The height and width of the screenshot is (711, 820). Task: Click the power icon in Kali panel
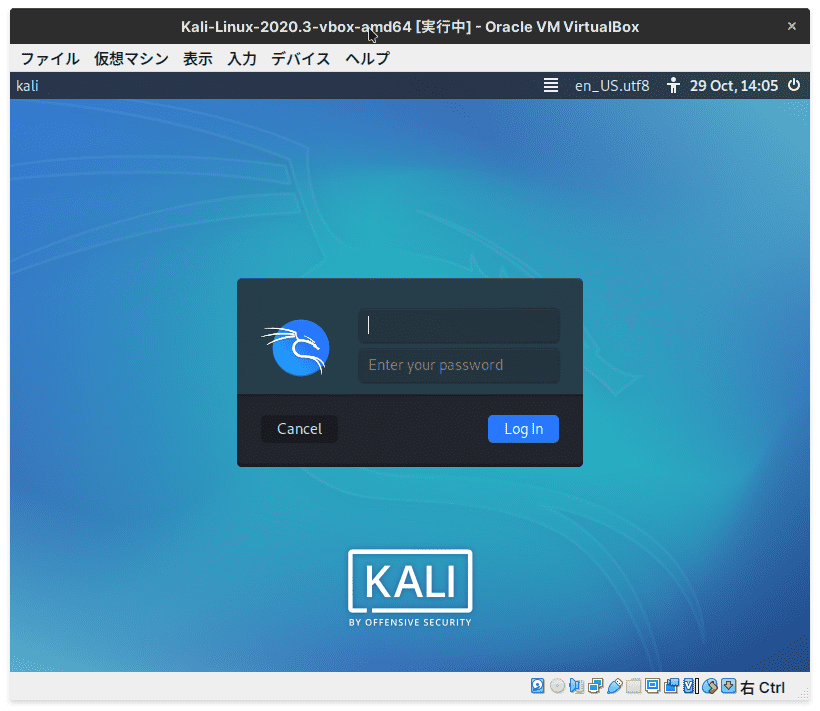(794, 85)
